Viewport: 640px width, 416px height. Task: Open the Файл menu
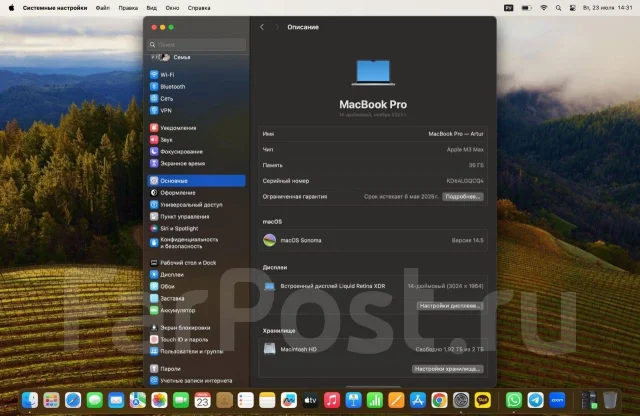tap(102, 8)
